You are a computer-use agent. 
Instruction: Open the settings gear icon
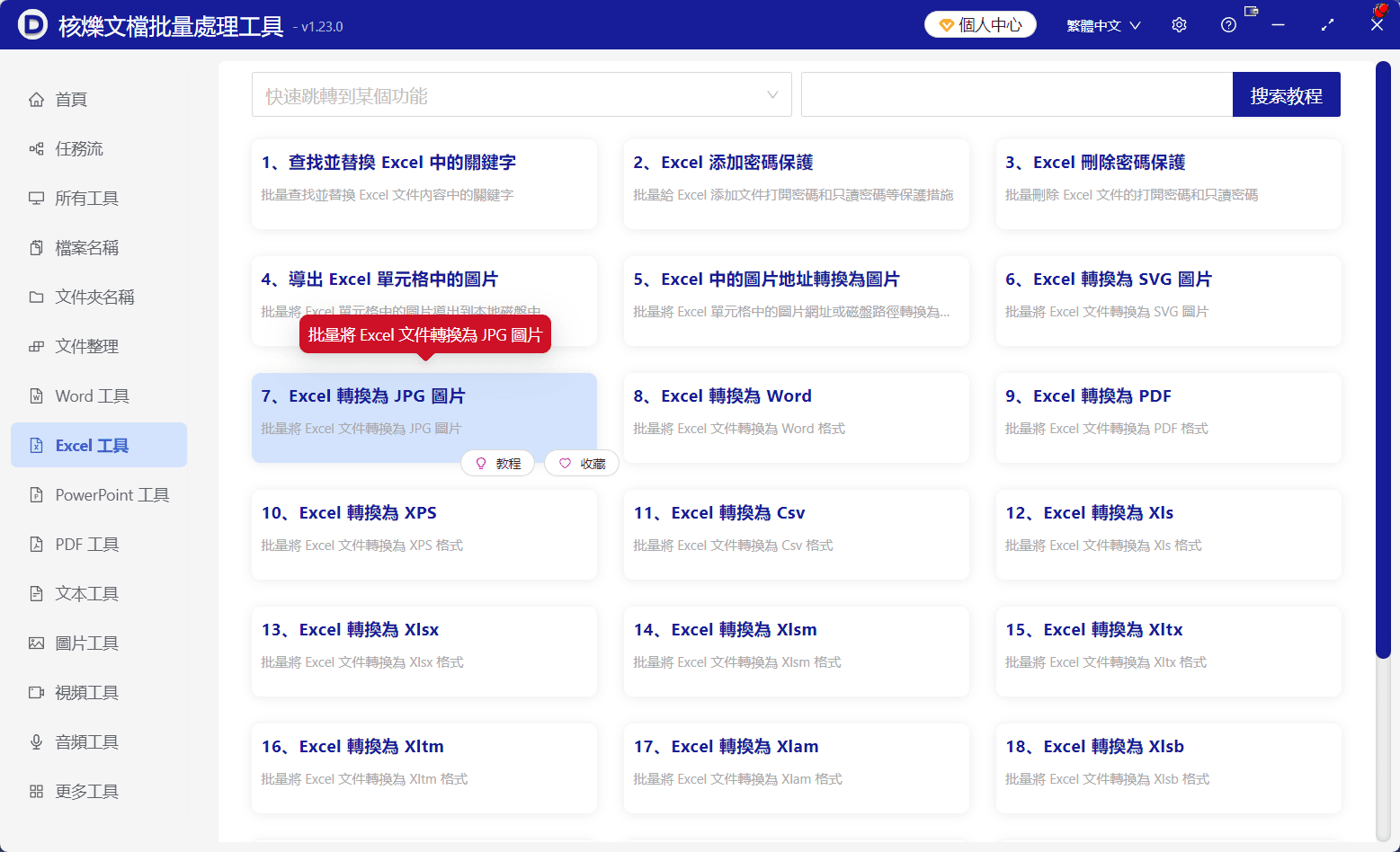coord(1179,25)
